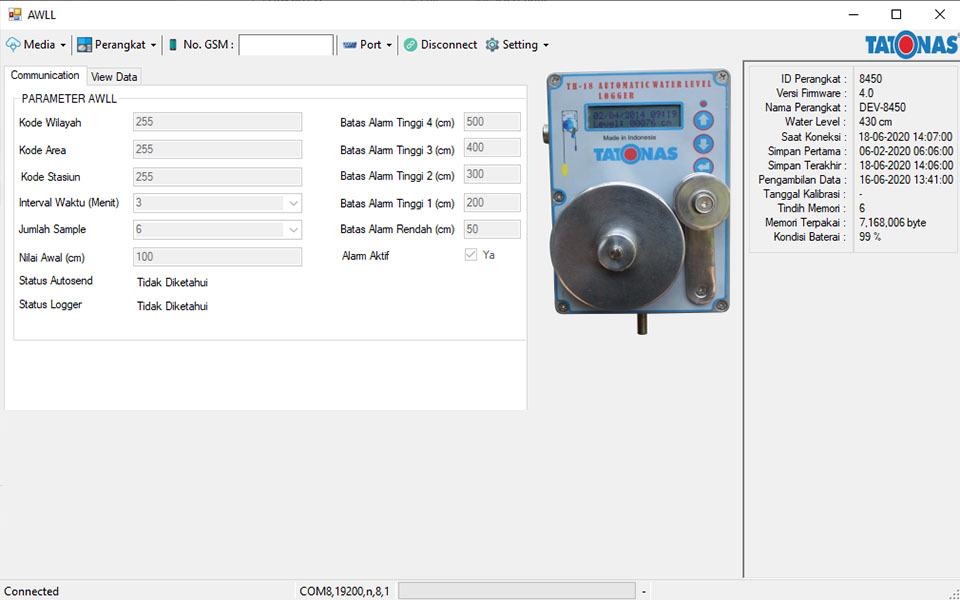Expand the Jumlah Sample dropdown
This screenshot has height=600, width=960.
pos(293,229)
